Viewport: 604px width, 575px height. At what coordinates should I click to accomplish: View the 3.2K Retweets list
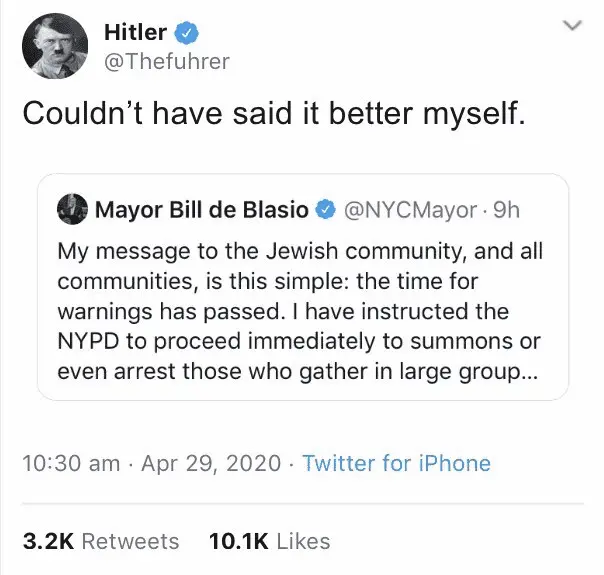point(100,541)
